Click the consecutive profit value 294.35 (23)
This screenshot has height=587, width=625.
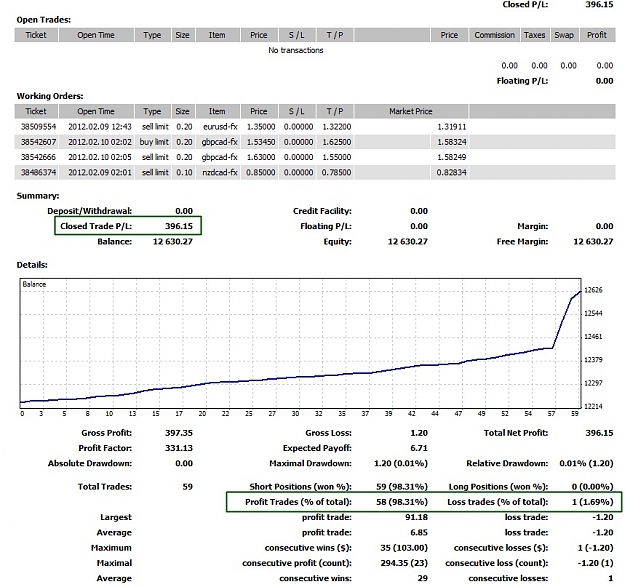point(404,563)
